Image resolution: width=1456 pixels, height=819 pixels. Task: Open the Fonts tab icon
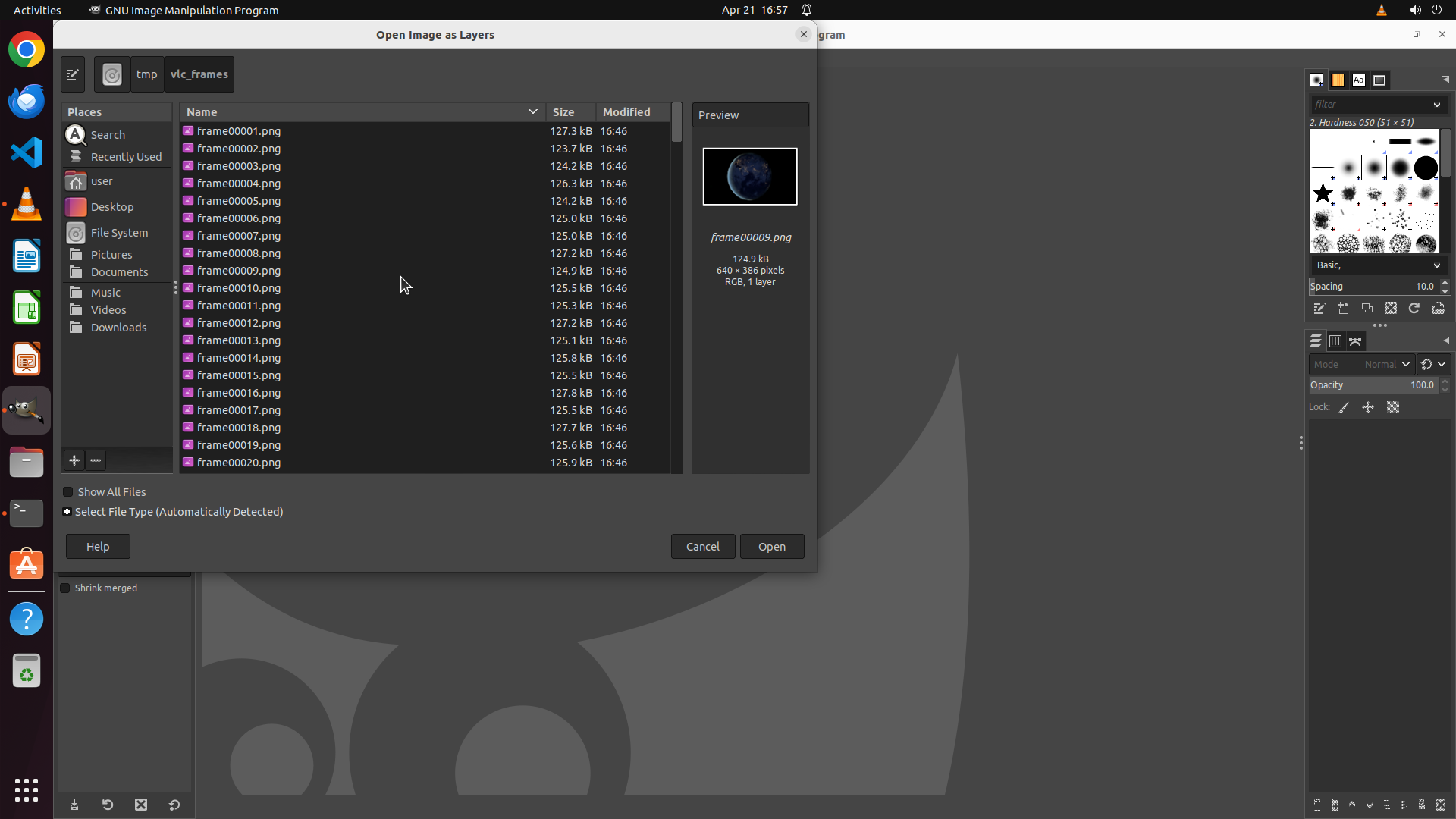1359,80
